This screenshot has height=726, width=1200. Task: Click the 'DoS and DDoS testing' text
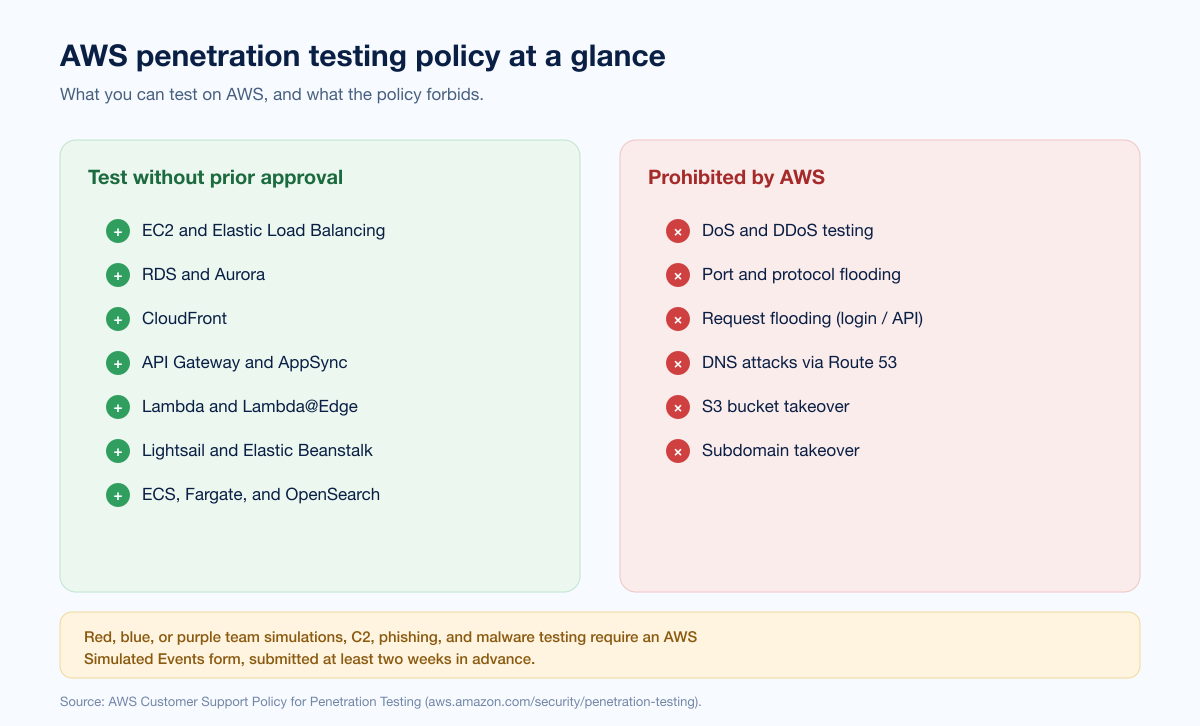click(787, 230)
